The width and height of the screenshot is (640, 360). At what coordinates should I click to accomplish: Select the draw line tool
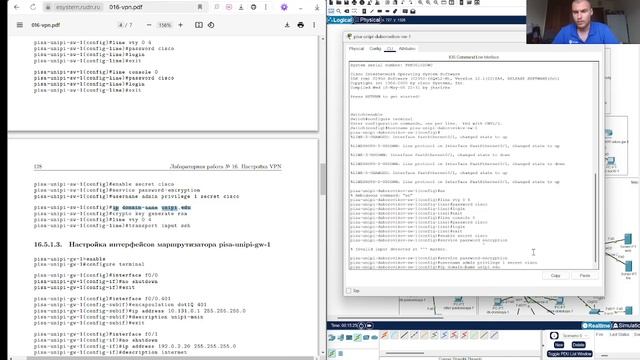371,11
